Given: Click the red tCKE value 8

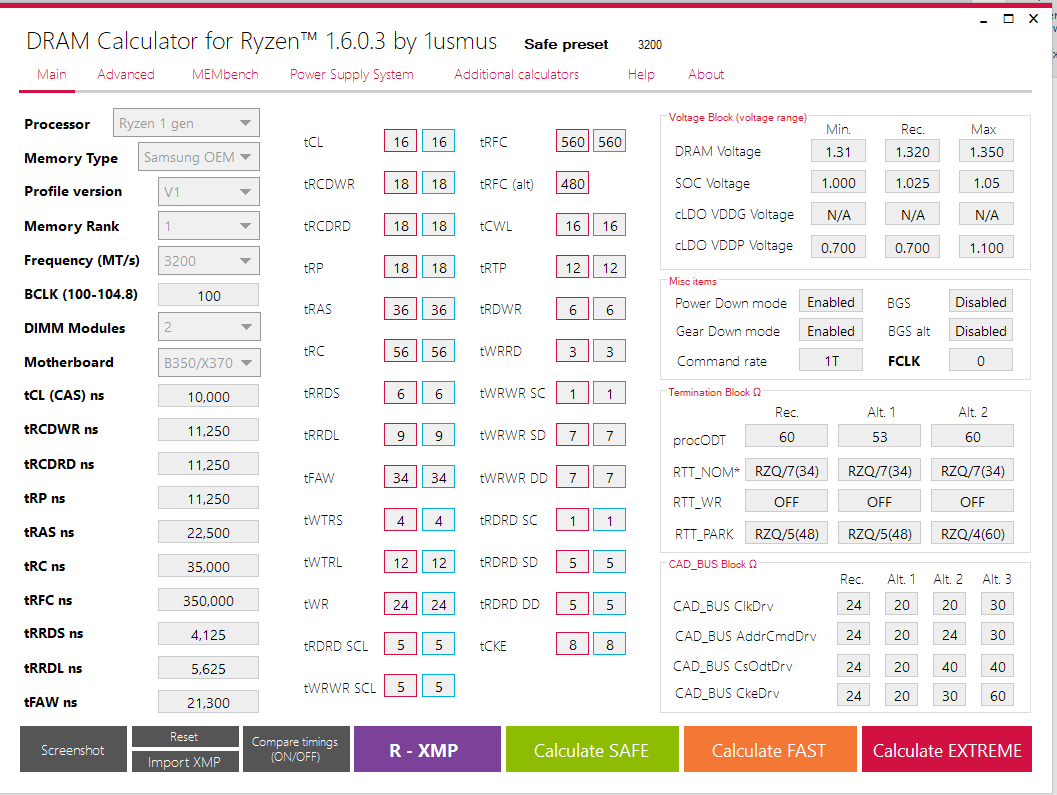Looking at the screenshot, I should (572, 645).
